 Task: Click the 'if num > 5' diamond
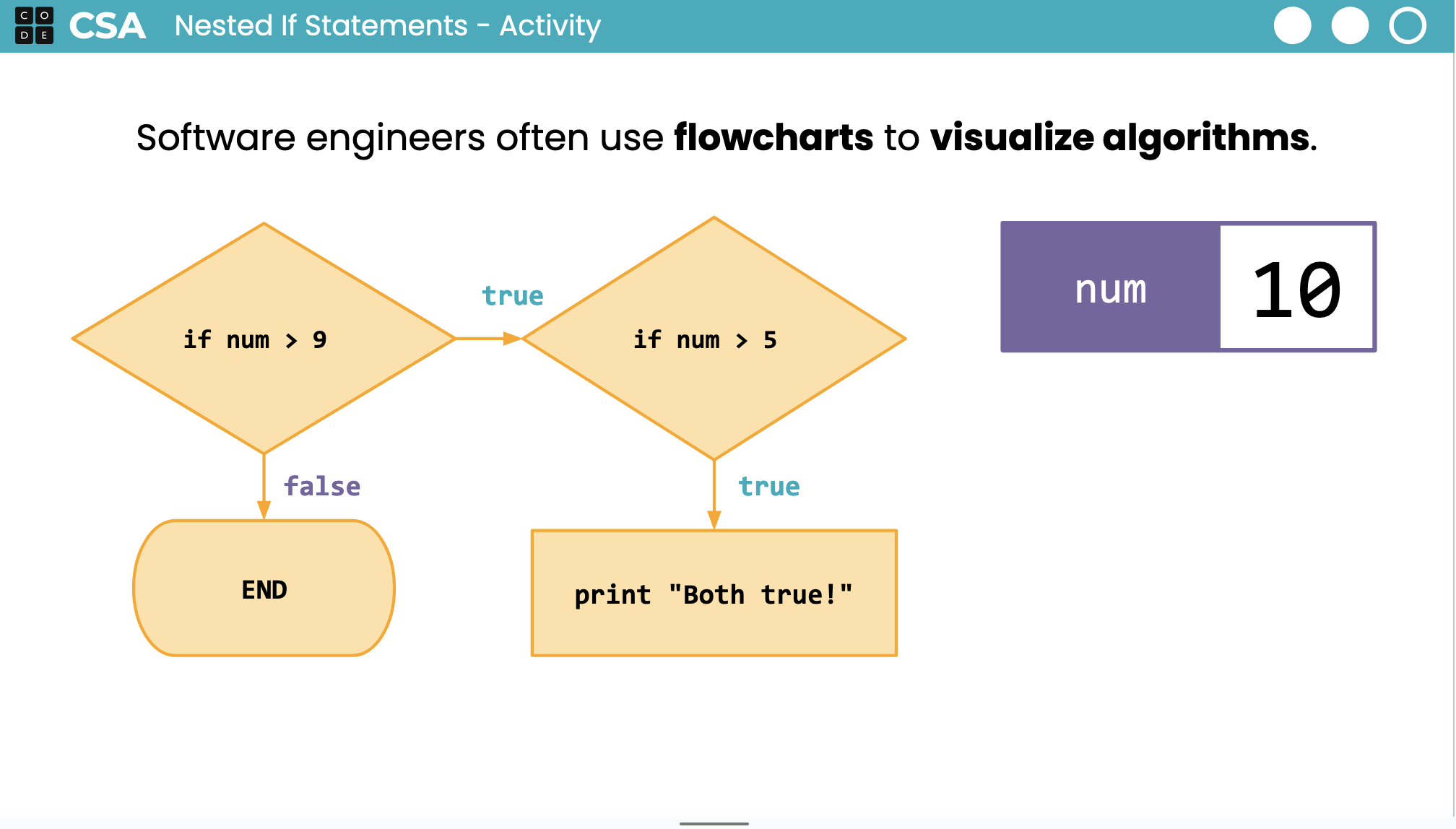tap(714, 339)
